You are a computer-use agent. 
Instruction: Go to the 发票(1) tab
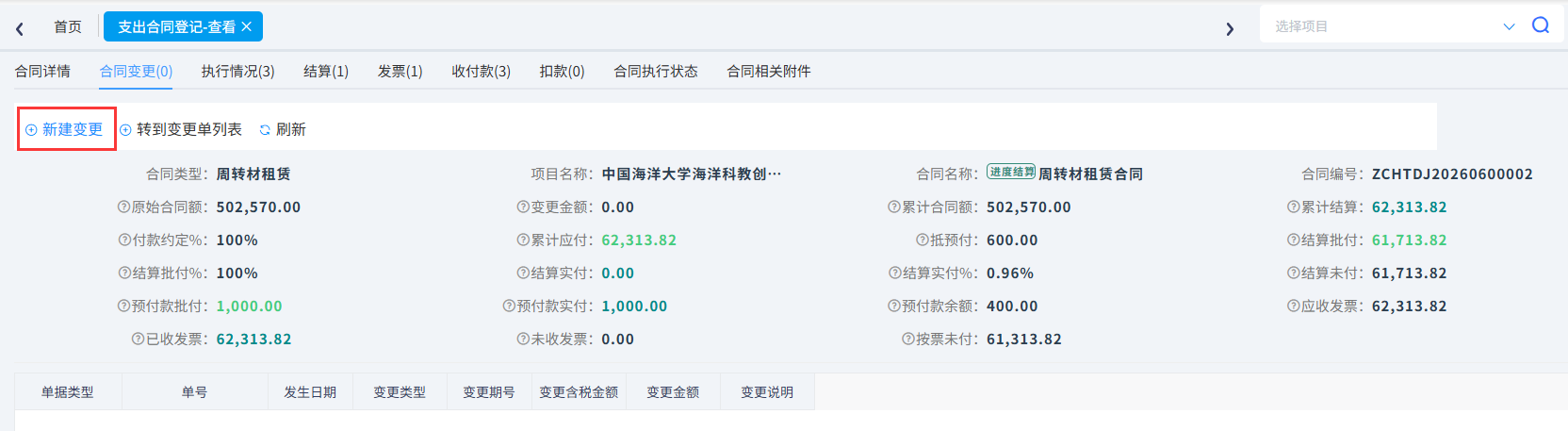[x=400, y=71]
